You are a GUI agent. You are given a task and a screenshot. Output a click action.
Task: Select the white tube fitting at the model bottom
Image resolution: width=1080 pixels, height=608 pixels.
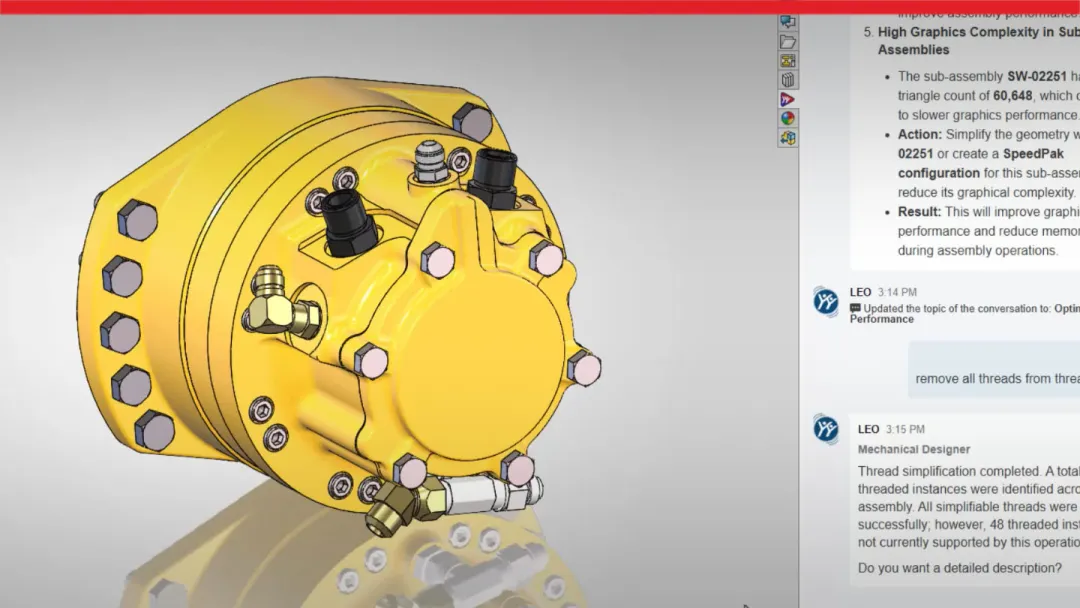493,494
